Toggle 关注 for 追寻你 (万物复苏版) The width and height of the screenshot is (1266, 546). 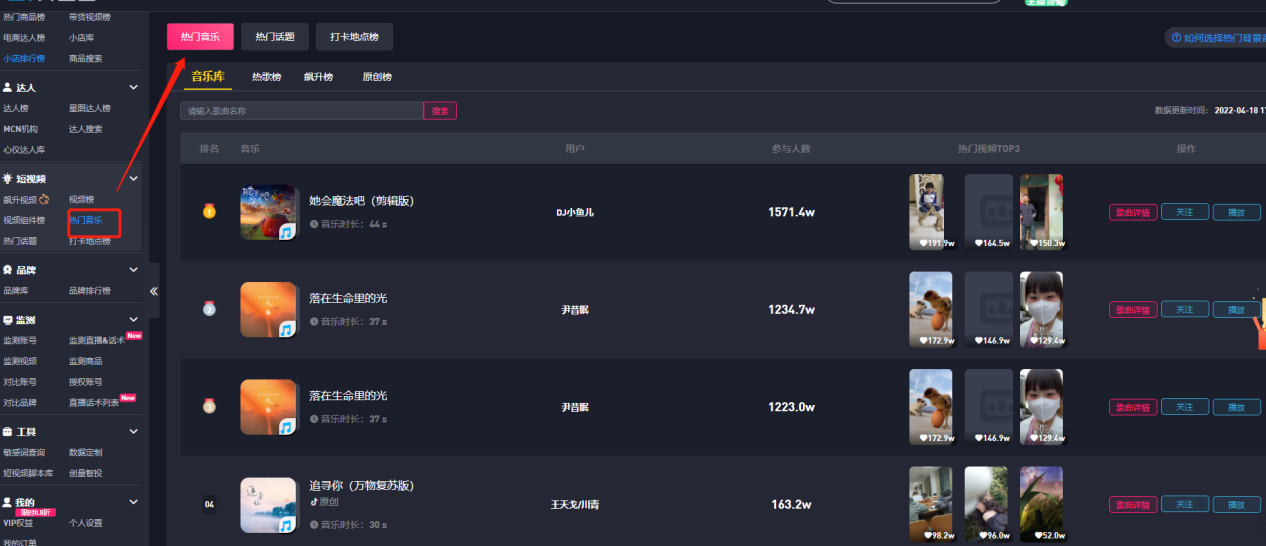coord(1184,504)
